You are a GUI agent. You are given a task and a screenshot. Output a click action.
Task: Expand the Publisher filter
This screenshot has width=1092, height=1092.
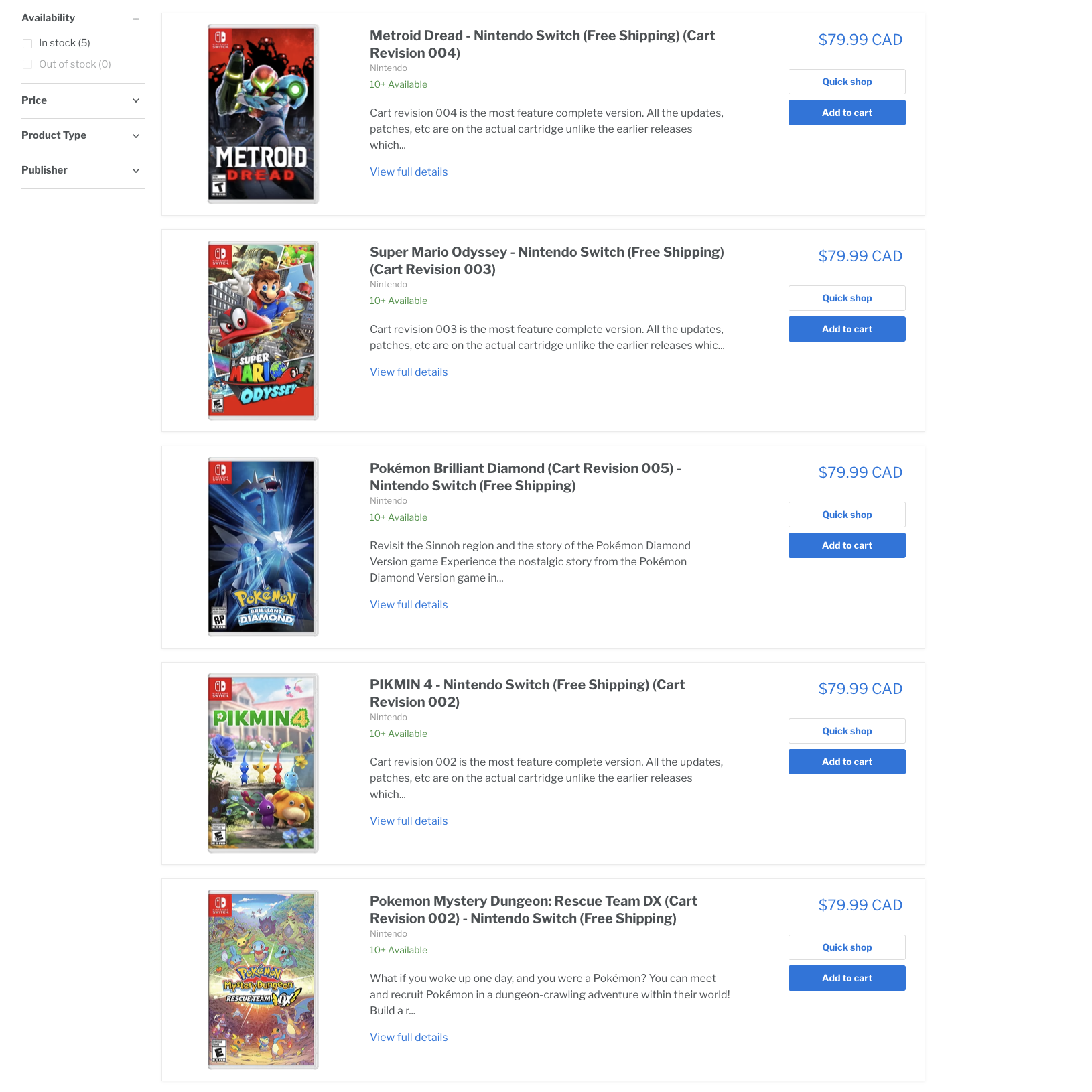(x=82, y=170)
